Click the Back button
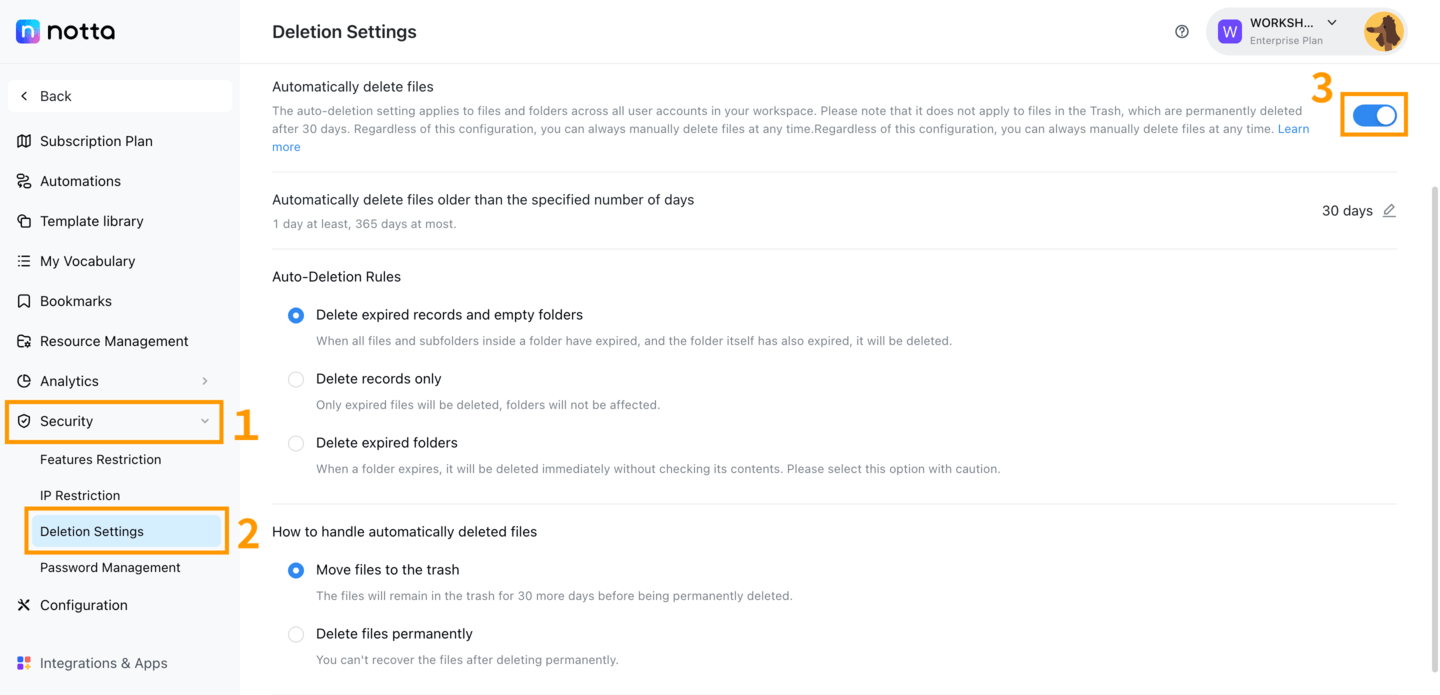 (120, 96)
